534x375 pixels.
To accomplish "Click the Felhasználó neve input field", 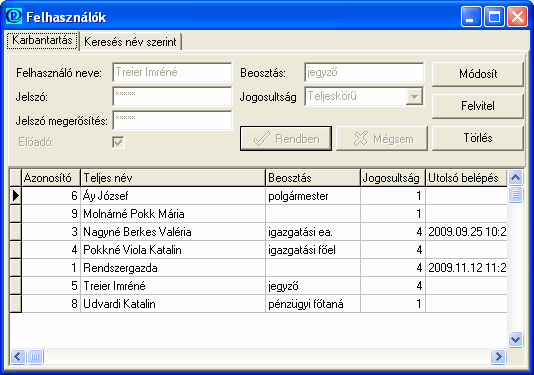I will pos(172,72).
